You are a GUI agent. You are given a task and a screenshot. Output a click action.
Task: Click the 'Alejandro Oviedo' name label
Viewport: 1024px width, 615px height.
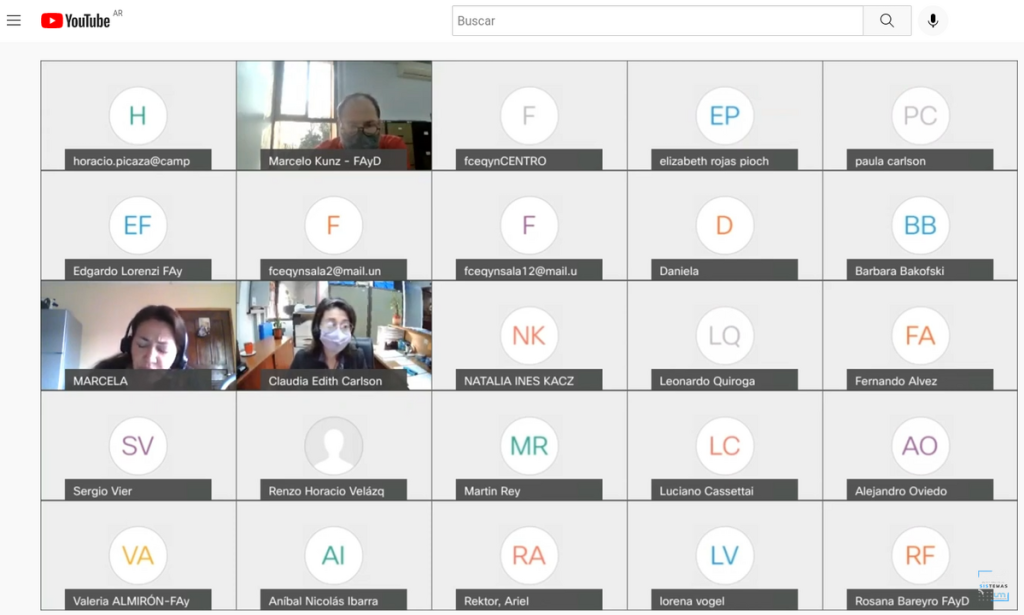pyautogui.click(x=900, y=491)
